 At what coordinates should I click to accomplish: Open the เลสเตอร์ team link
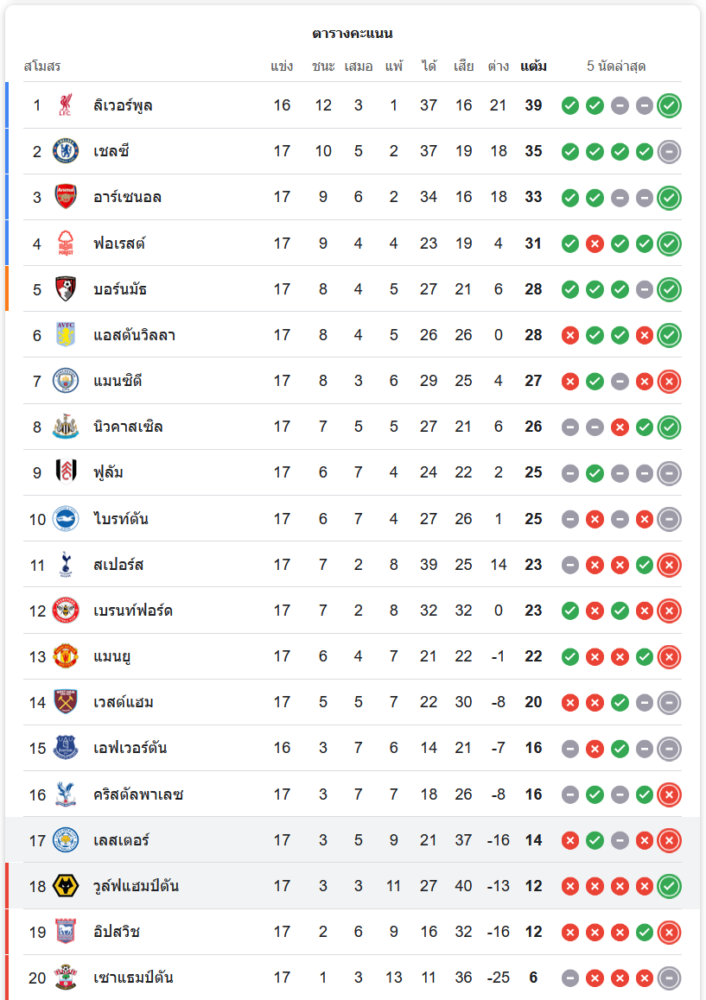[x=121, y=840]
